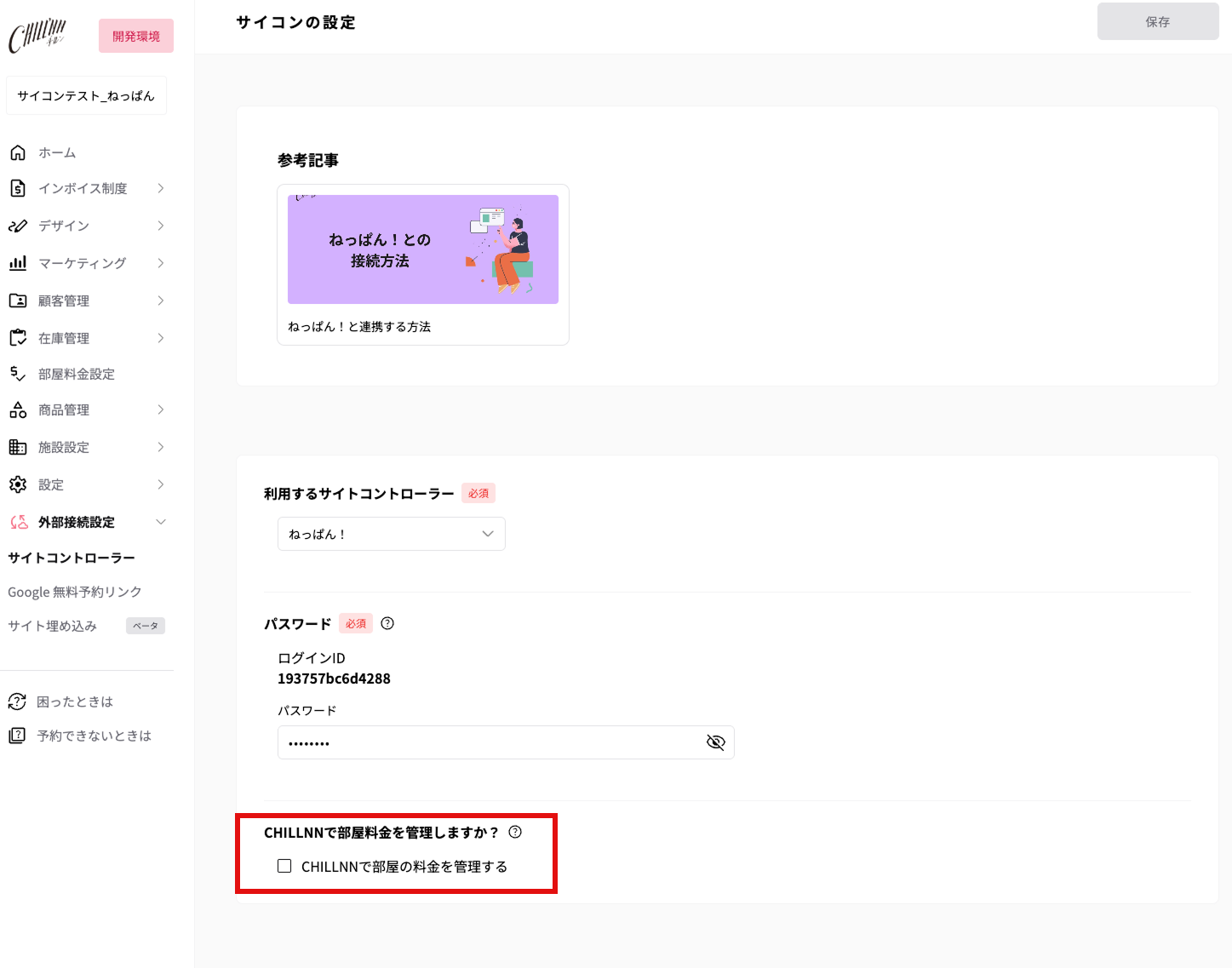Go to ホーム in the sidebar
1232x968 pixels.
(x=57, y=152)
